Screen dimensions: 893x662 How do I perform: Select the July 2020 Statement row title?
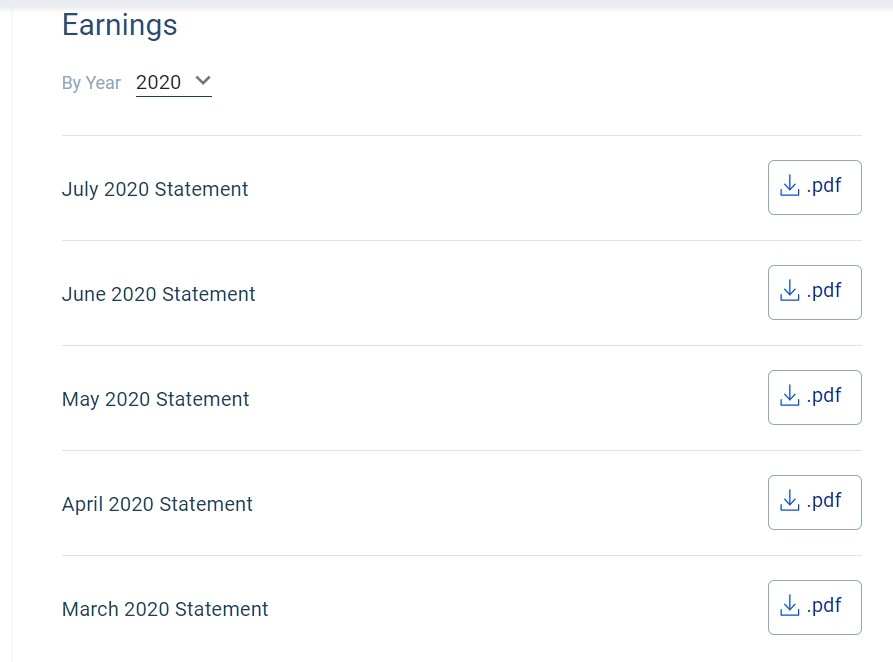155,189
